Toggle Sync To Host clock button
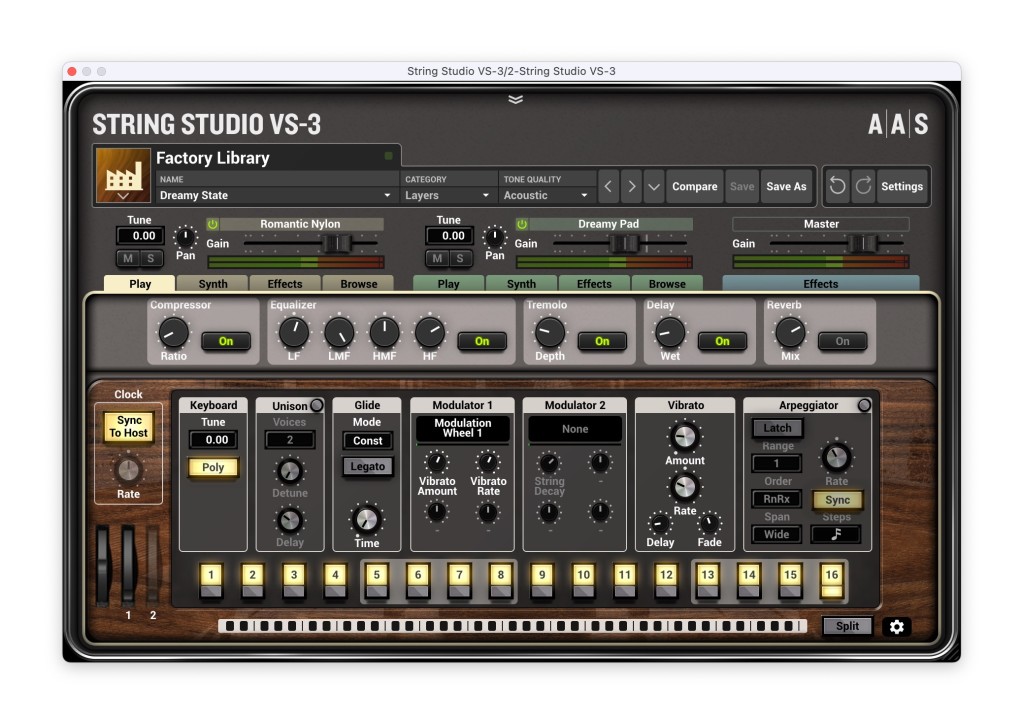The image size is (1023, 725). point(129,427)
